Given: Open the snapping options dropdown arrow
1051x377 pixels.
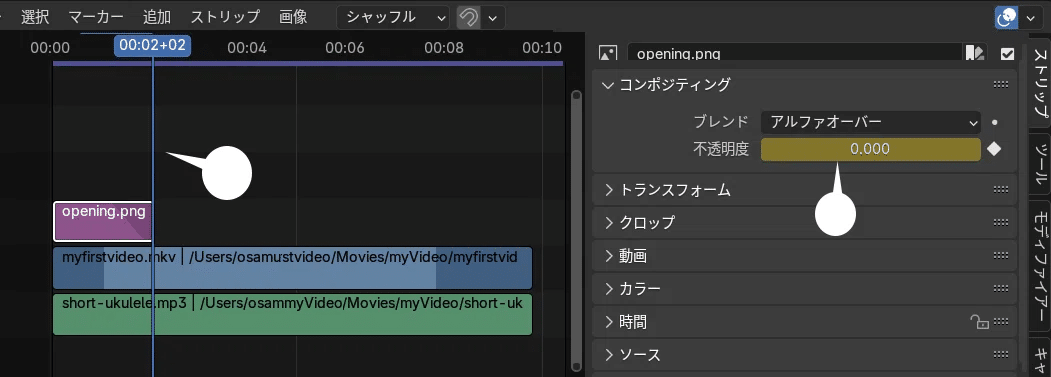Looking at the screenshot, I should [493, 17].
